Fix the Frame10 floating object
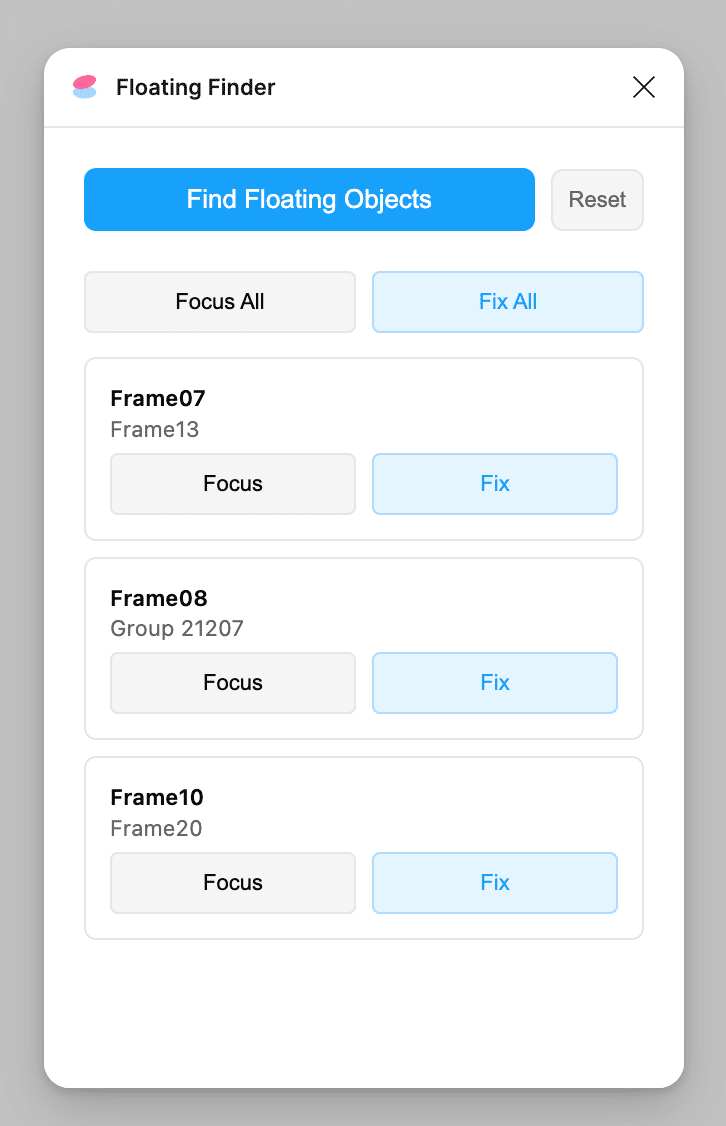Viewport: 726px width, 1126px height. [494, 882]
